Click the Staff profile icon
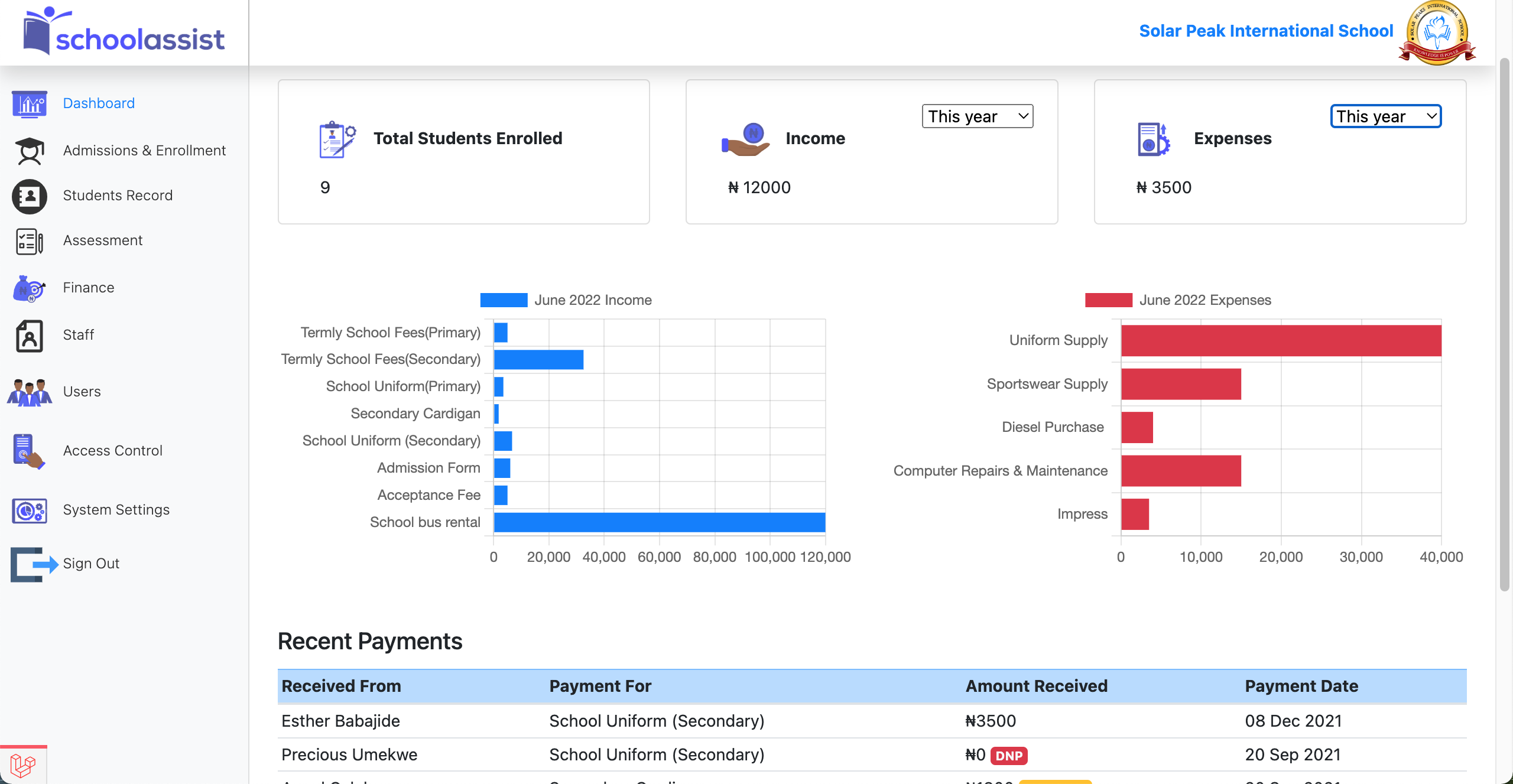This screenshot has width=1513, height=784. click(x=28, y=335)
